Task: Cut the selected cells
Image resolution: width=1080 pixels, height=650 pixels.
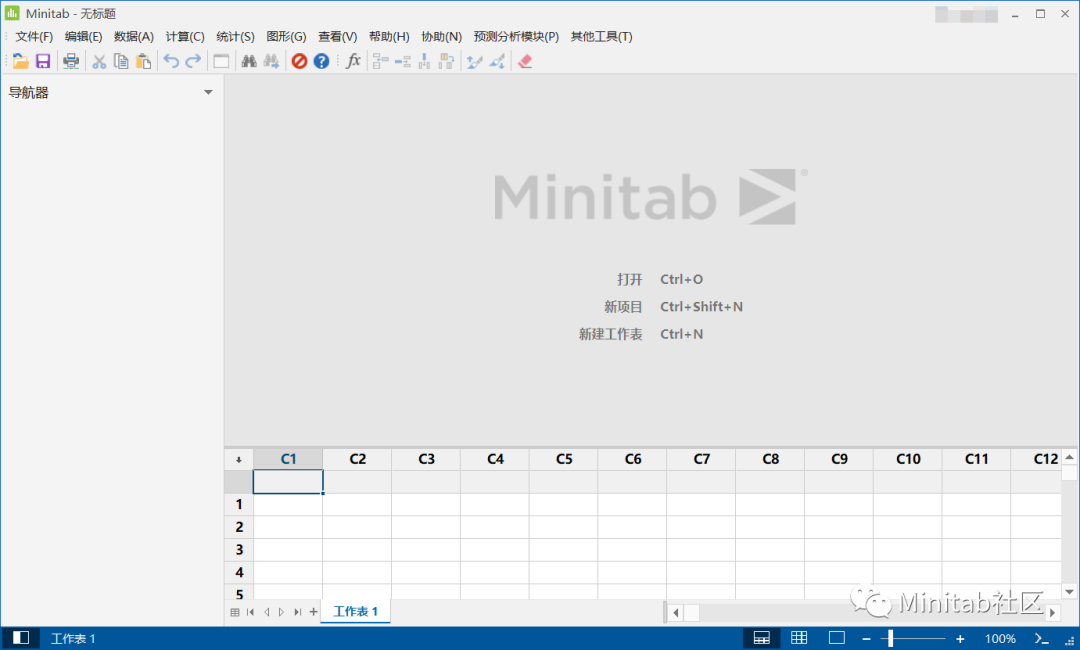Action: [99, 61]
